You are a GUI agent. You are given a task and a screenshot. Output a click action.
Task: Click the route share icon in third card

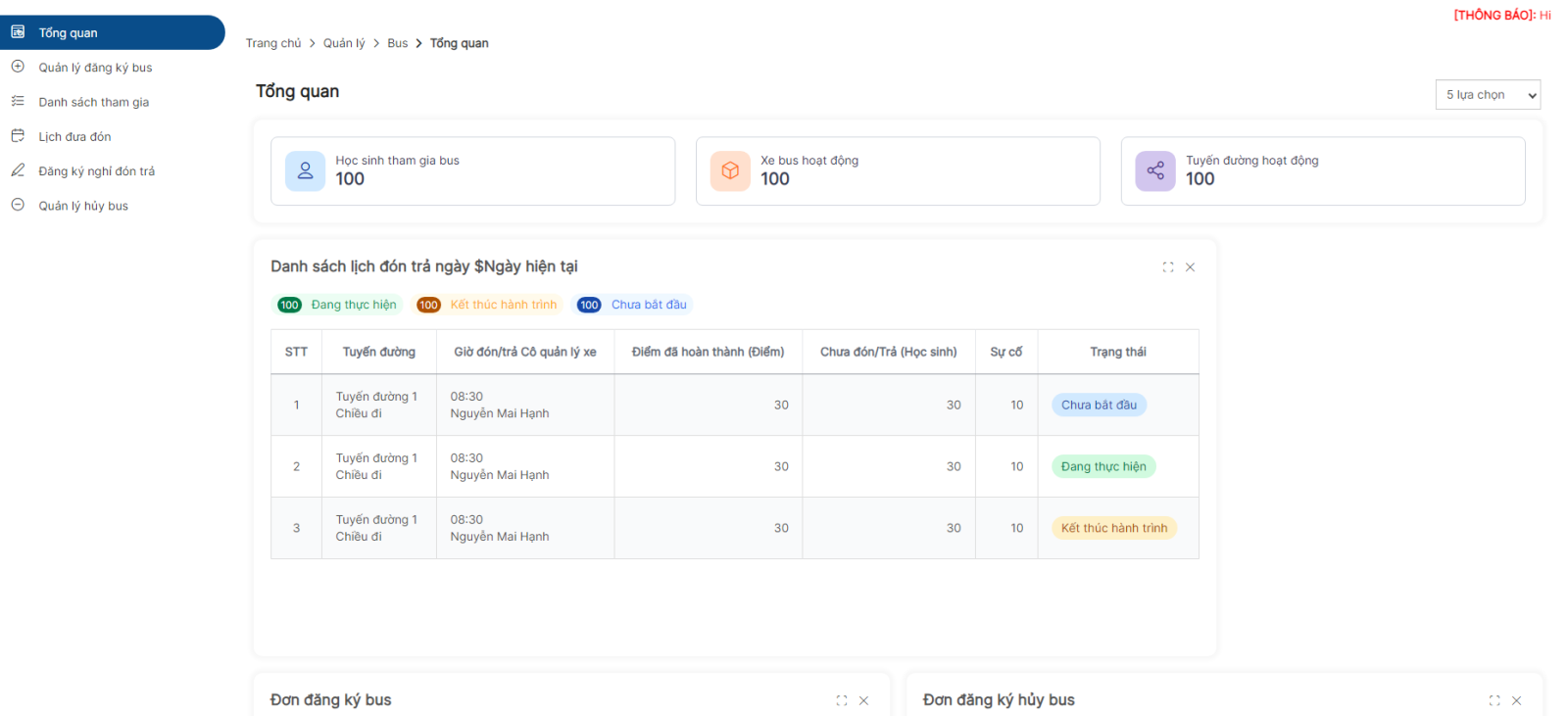pos(1155,170)
